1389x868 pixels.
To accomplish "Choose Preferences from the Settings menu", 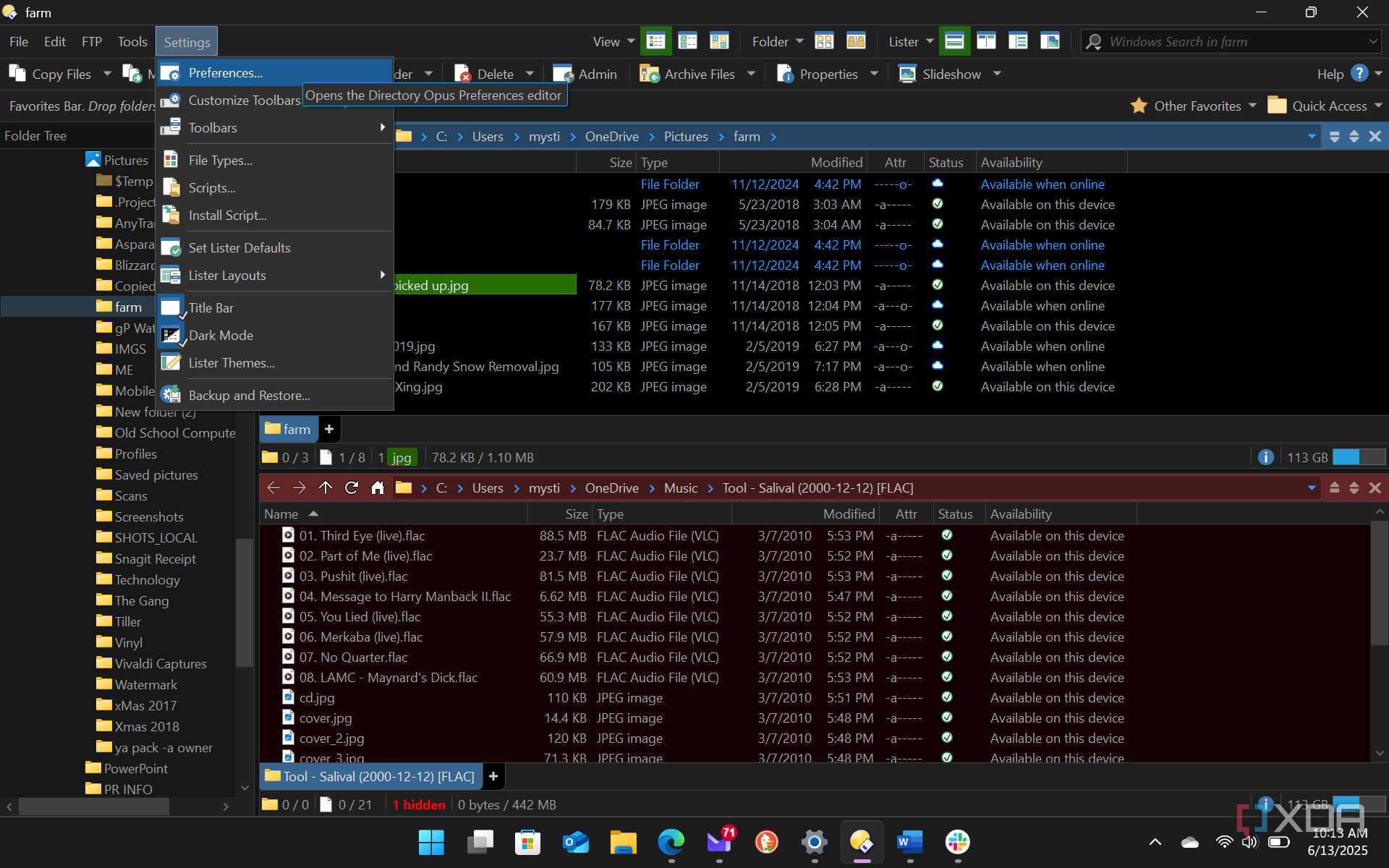I will (x=225, y=73).
